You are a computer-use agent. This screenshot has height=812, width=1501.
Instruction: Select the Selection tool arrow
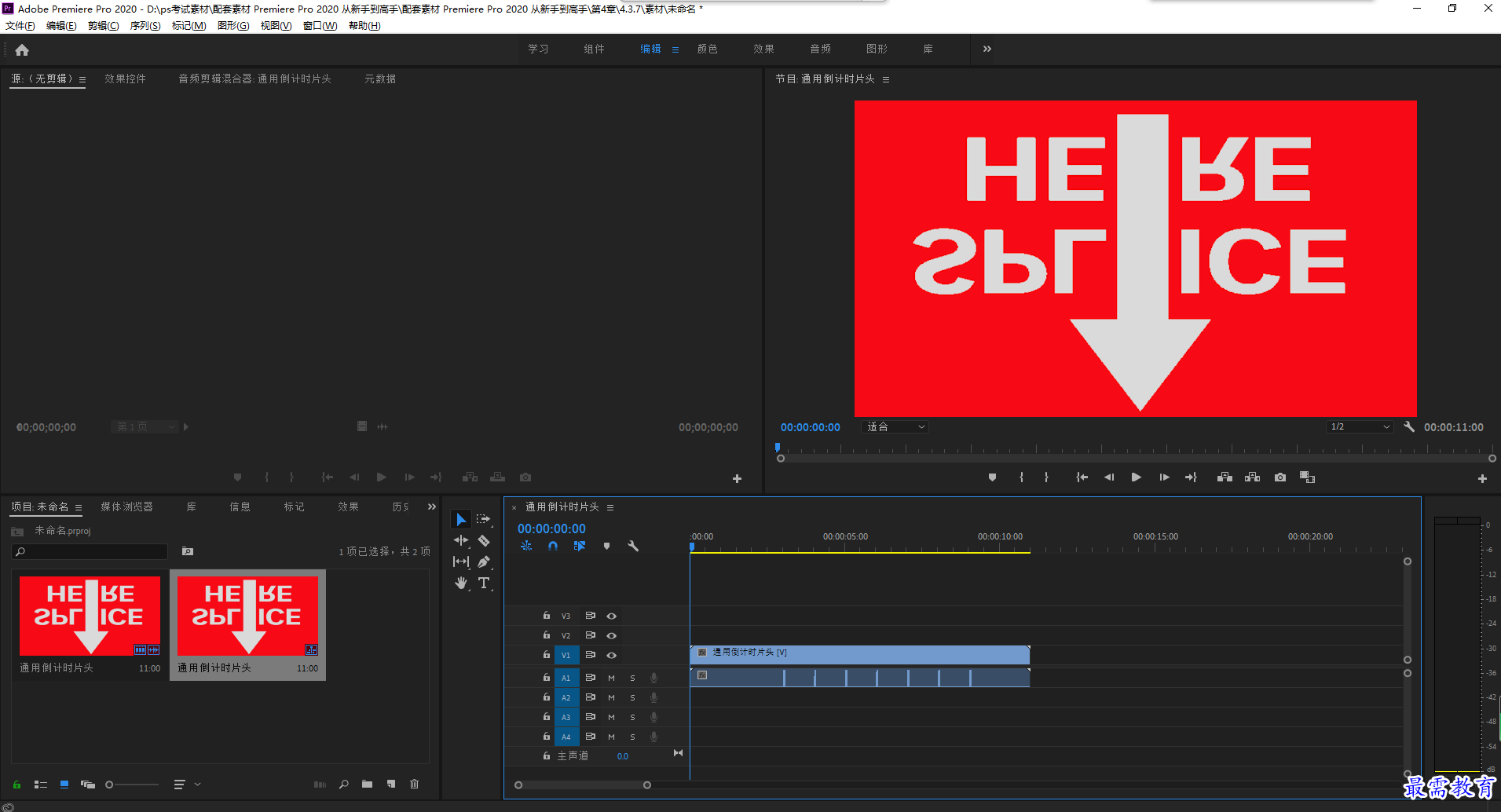pyautogui.click(x=461, y=519)
